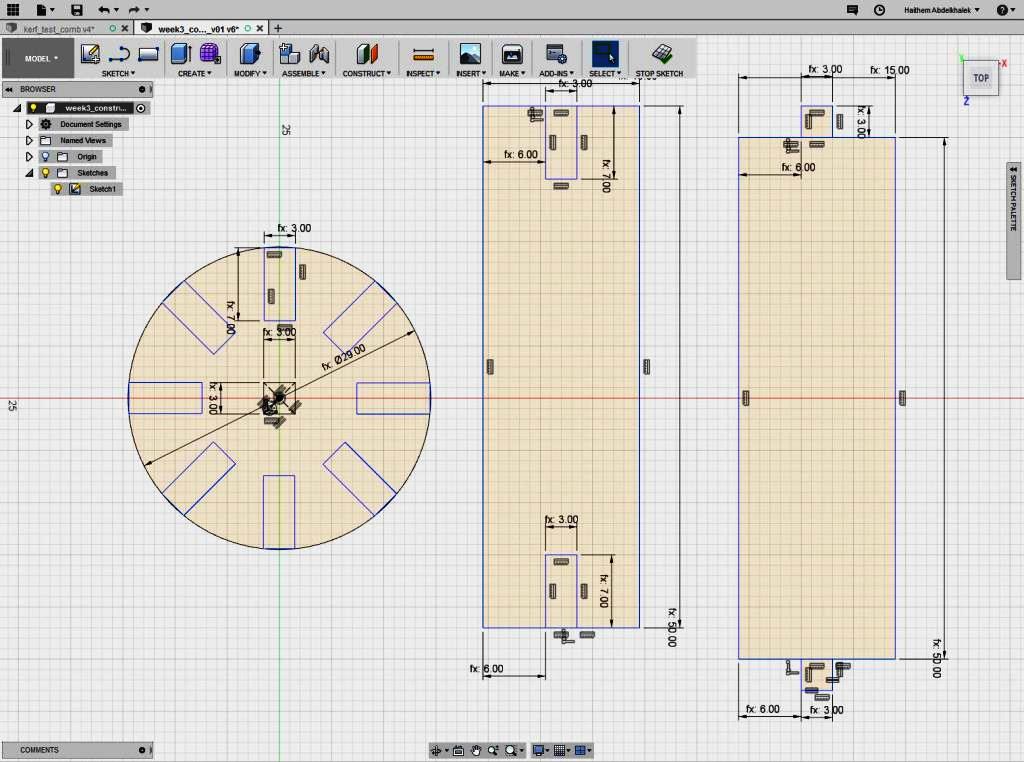
Task: Open the File menu icon
Action: [x=42, y=10]
